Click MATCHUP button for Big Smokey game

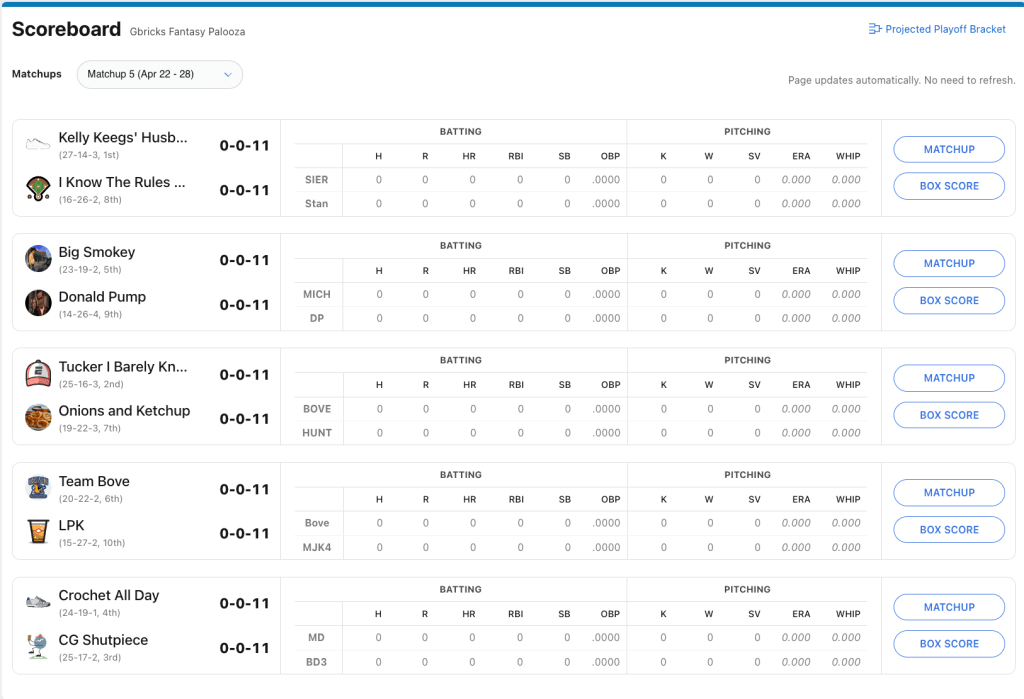point(948,264)
